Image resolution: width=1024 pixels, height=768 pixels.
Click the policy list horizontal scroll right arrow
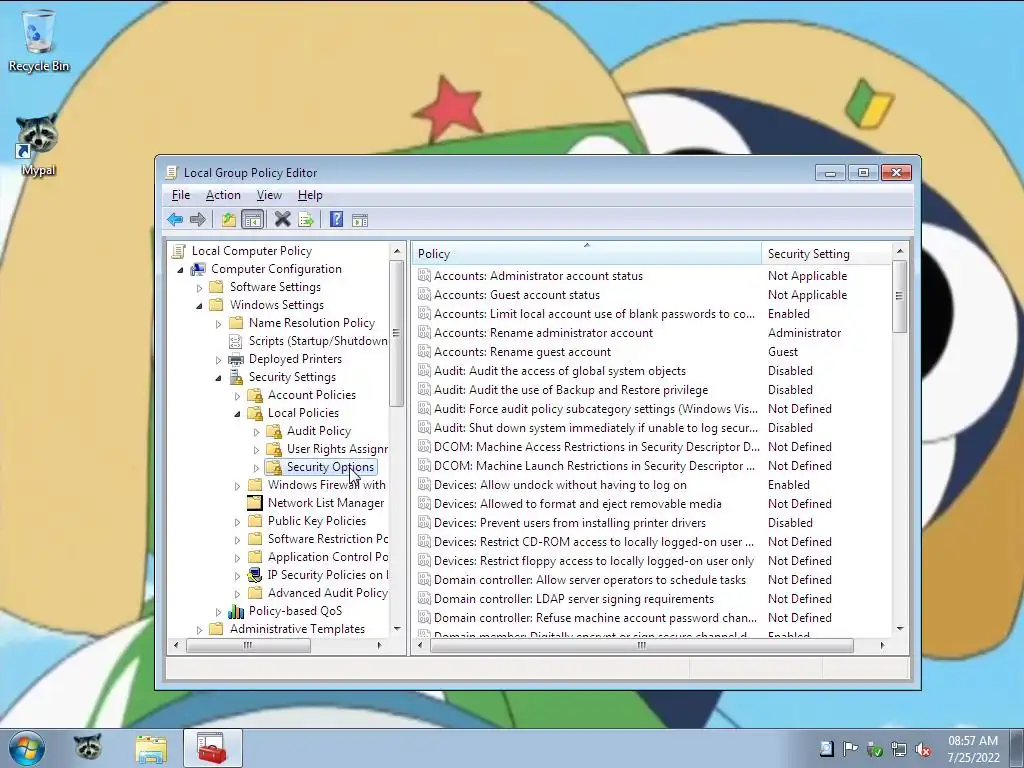tap(882, 645)
